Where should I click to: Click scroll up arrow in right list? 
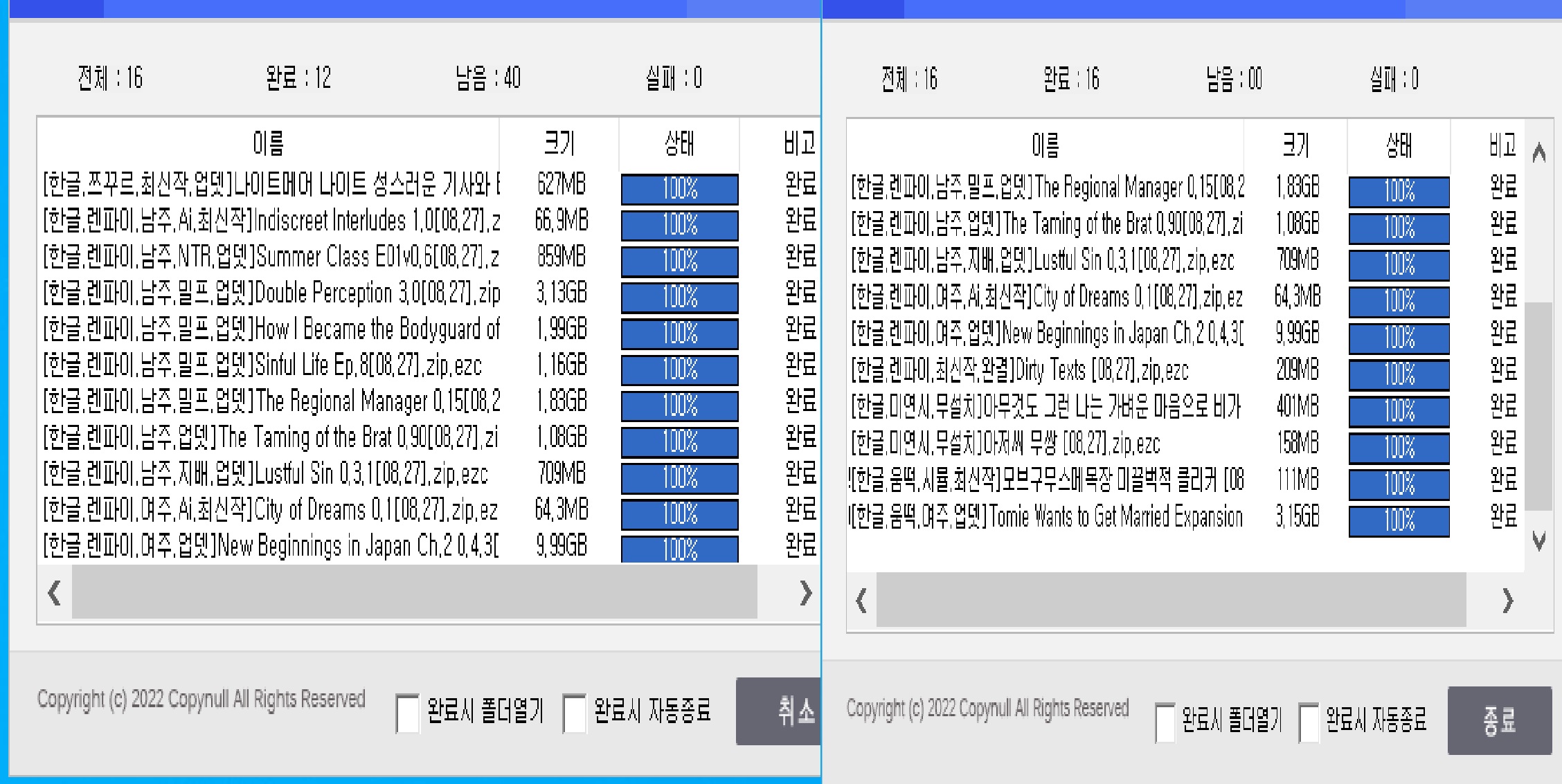point(1538,152)
